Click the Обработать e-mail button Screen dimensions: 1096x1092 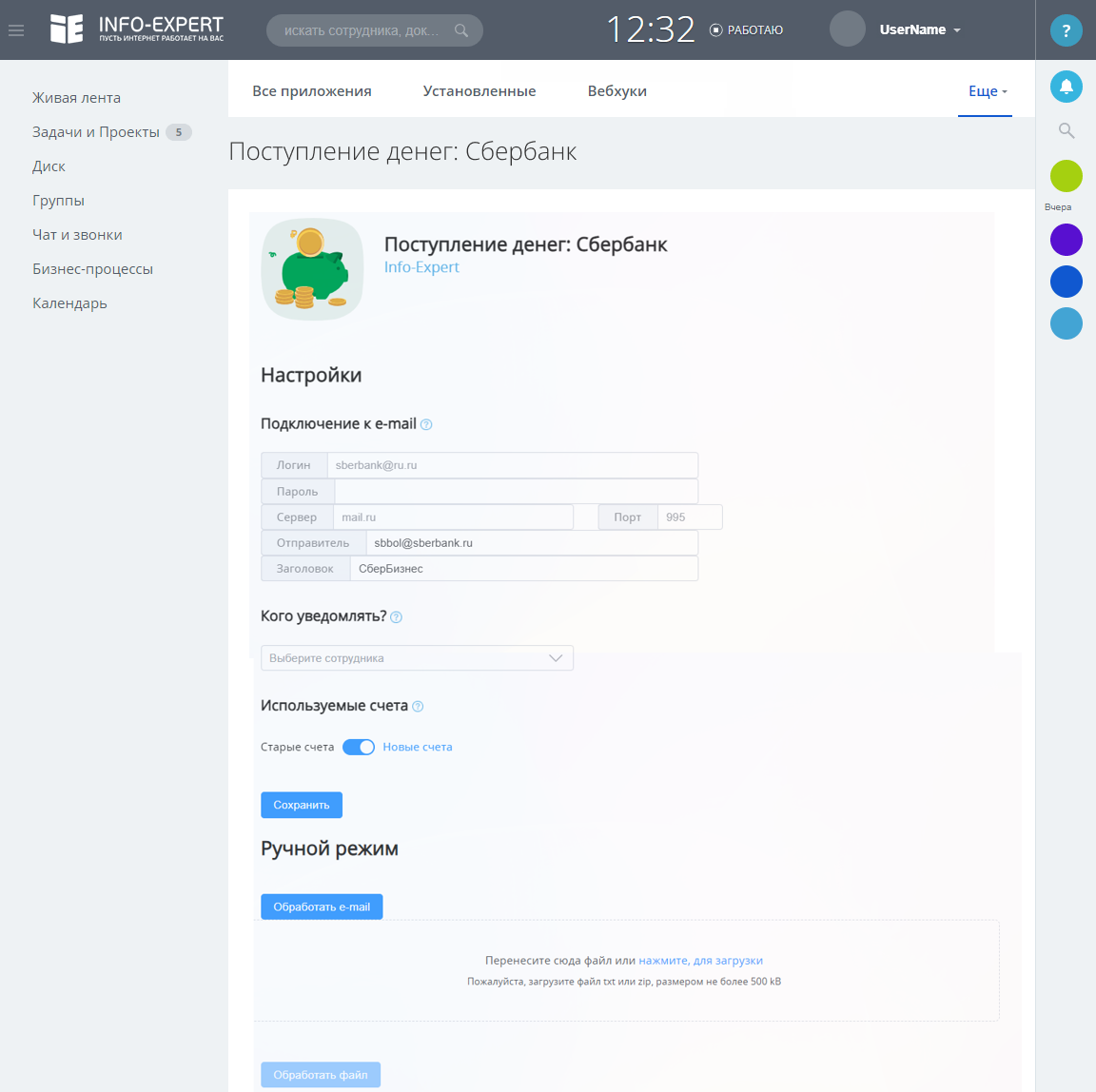point(322,907)
